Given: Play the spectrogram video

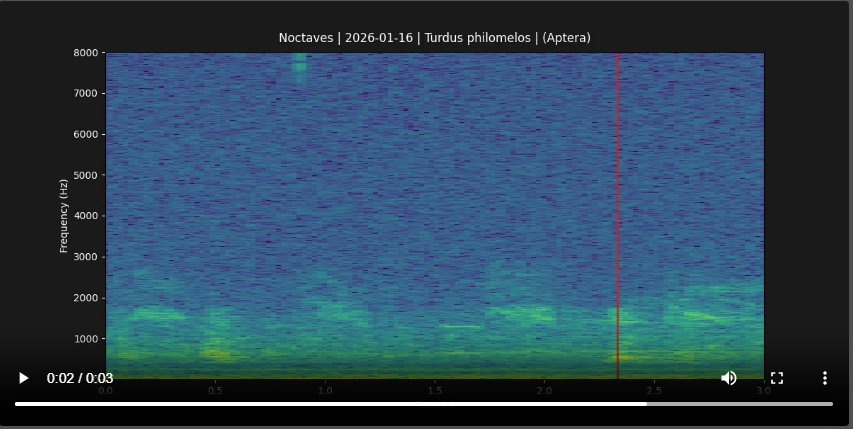Looking at the screenshot, I should 23,378.
